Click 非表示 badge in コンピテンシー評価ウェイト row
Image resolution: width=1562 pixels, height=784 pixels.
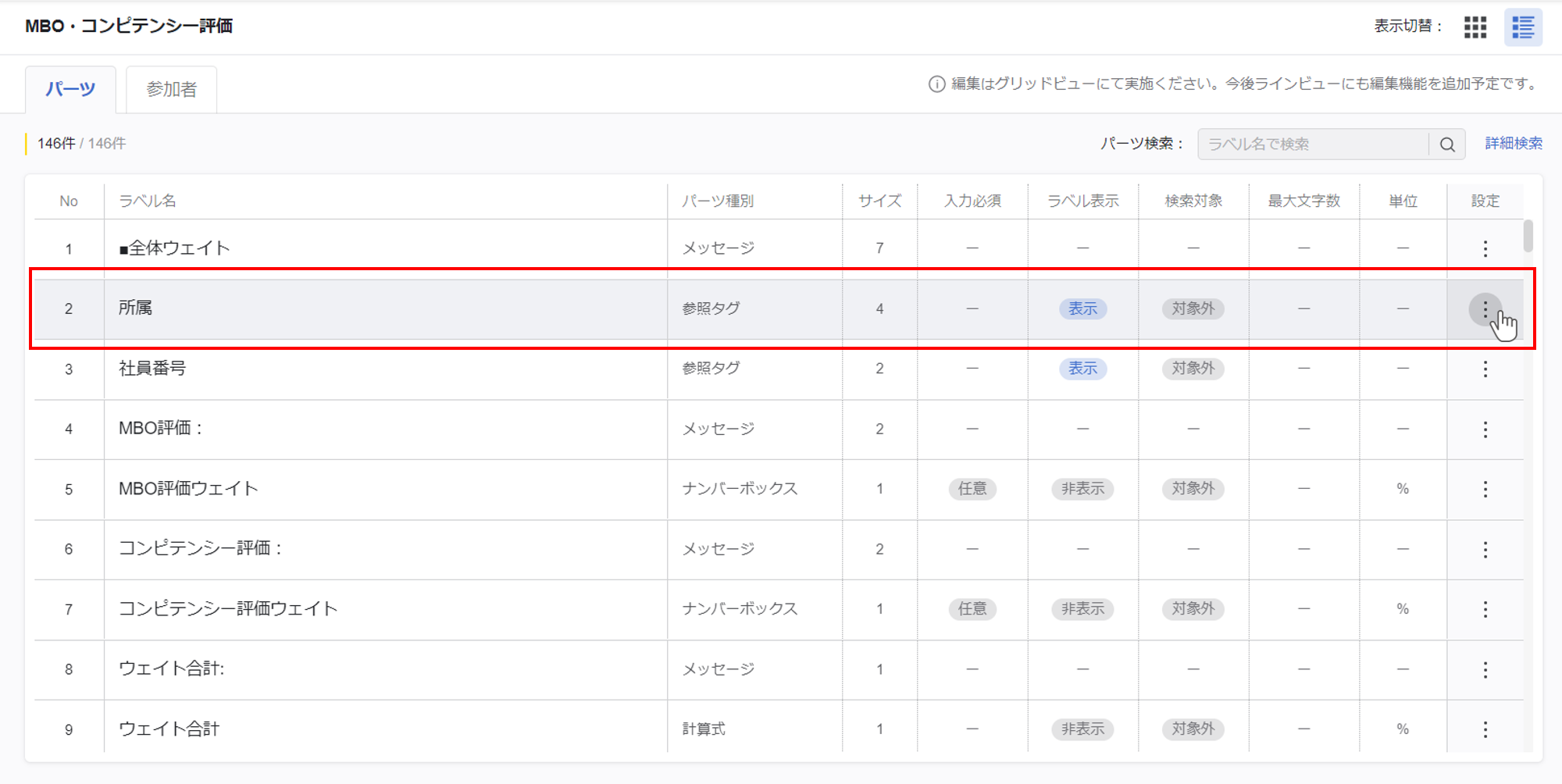point(1082,609)
